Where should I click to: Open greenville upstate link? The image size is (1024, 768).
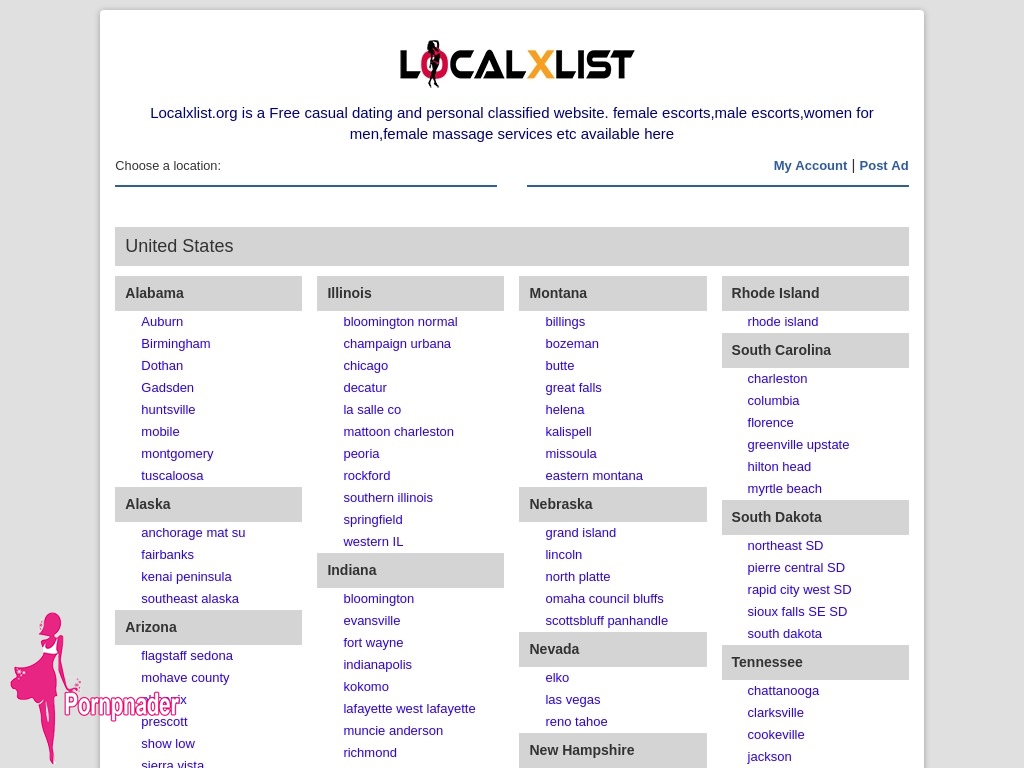pyautogui.click(x=798, y=445)
